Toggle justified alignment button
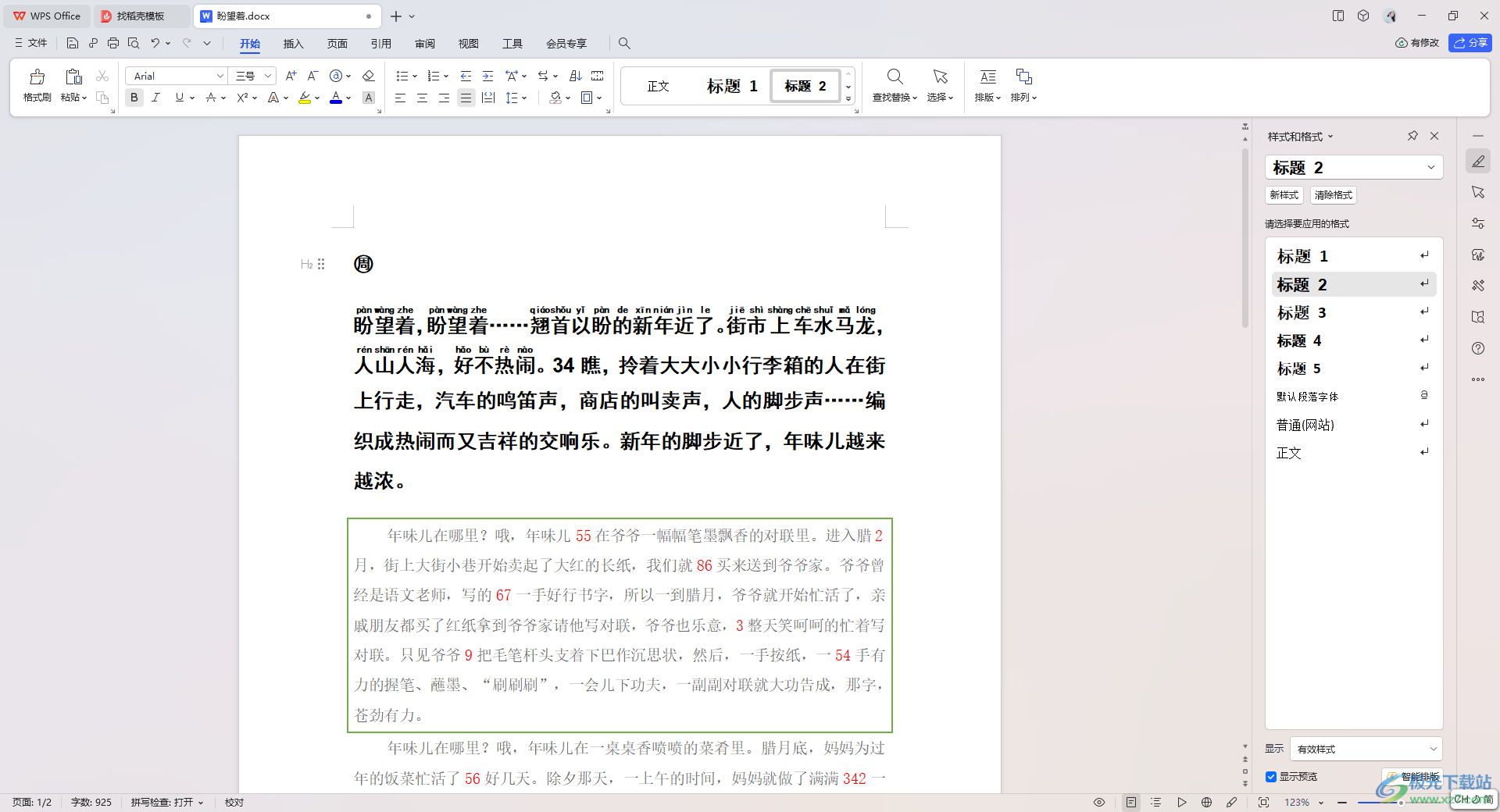The image size is (1500, 812). (x=466, y=98)
